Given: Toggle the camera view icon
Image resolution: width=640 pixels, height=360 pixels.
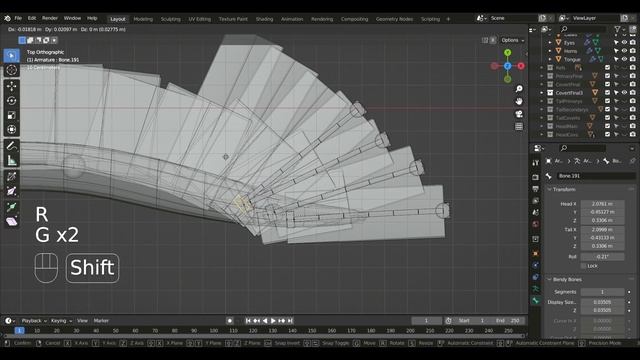Looking at the screenshot, I should coord(519,114).
